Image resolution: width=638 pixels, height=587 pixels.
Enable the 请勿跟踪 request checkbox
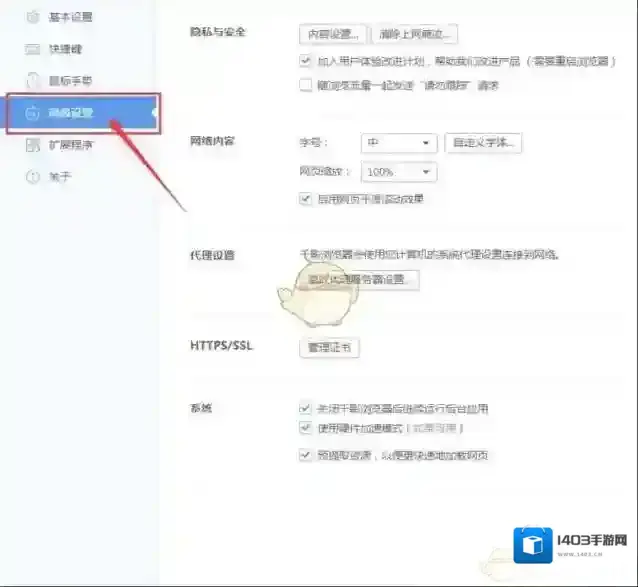[x=305, y=85]
